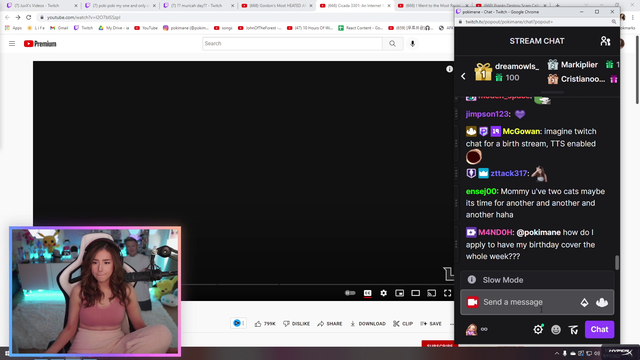Screen dimensions: 640x360
Task: Switch video to theater mode
Action: [416, 293]
